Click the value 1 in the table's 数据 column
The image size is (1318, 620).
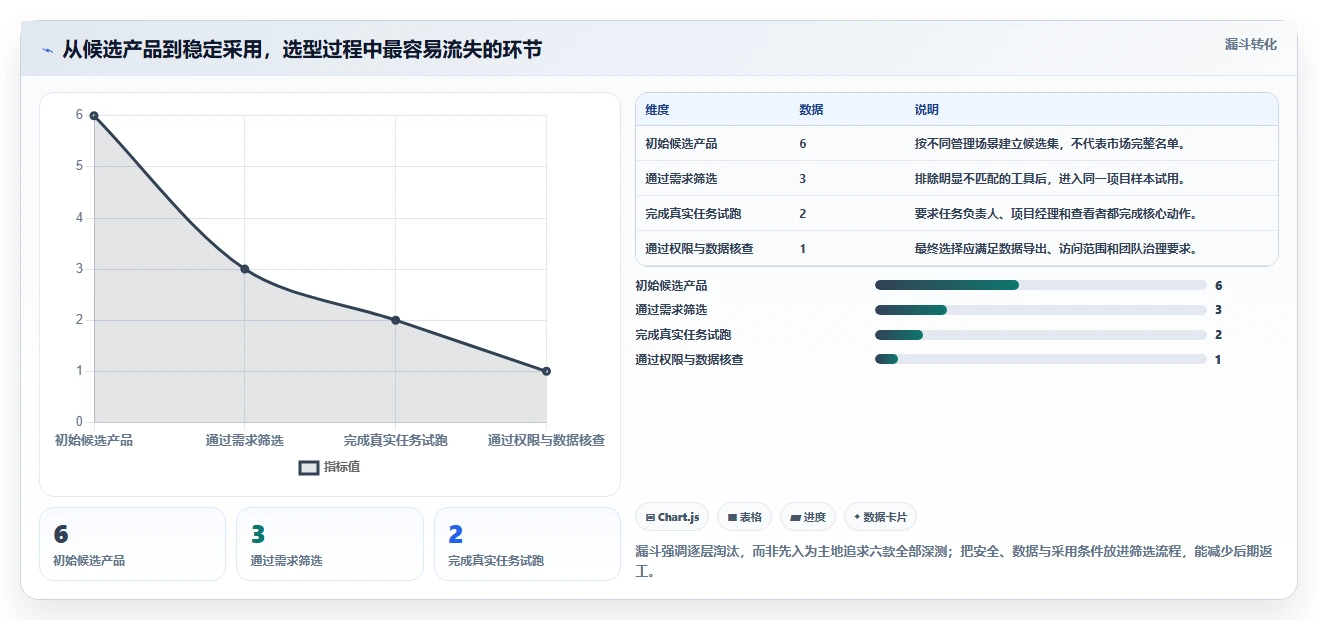point(803,249)
